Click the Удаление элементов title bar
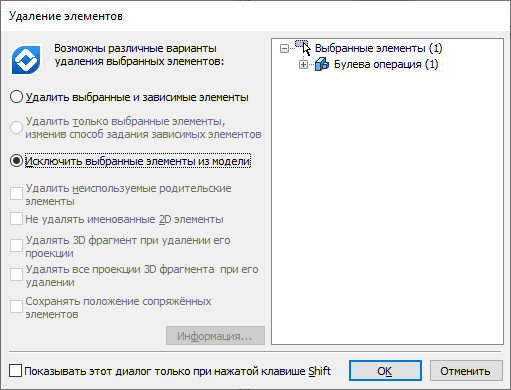Viewport: 511px width, 390px height. [x=255, y=16]
